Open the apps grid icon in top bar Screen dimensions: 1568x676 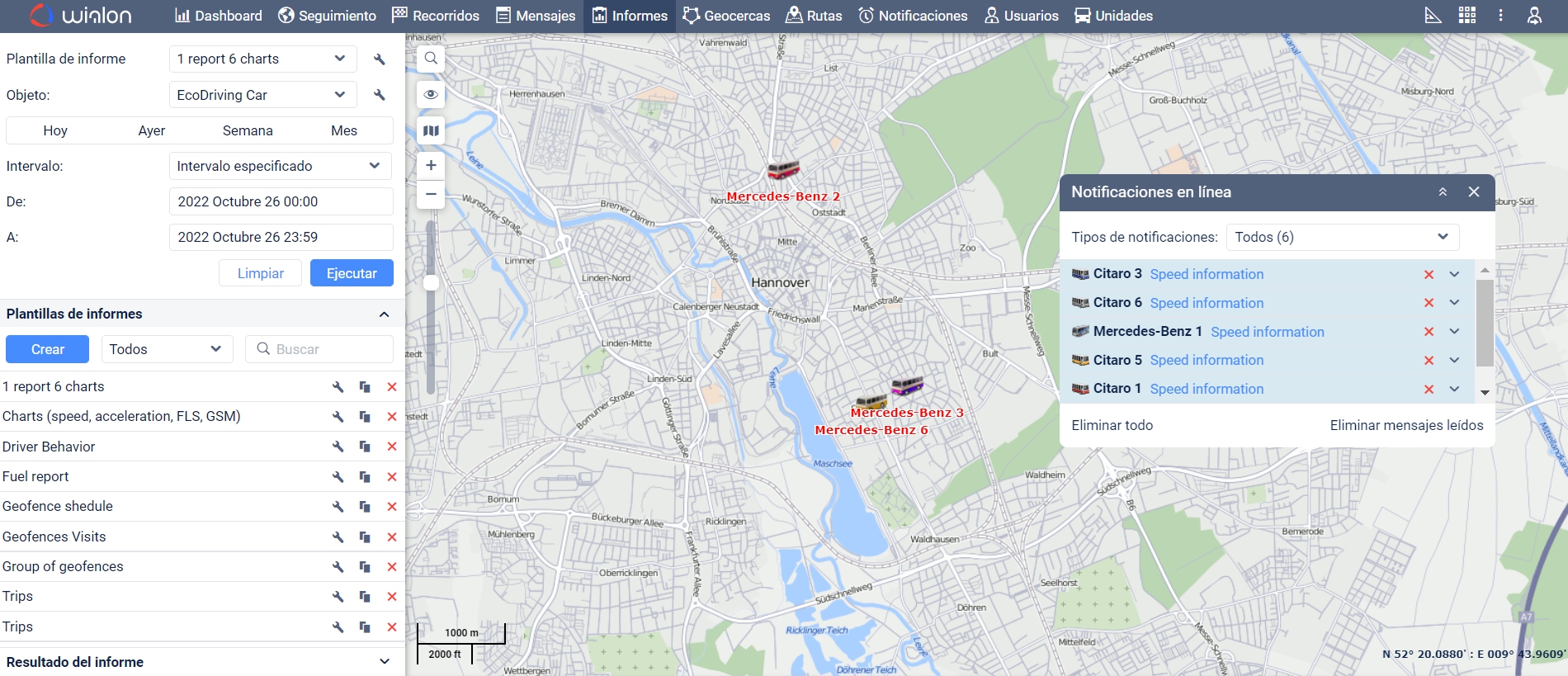tap(1466, 16)
